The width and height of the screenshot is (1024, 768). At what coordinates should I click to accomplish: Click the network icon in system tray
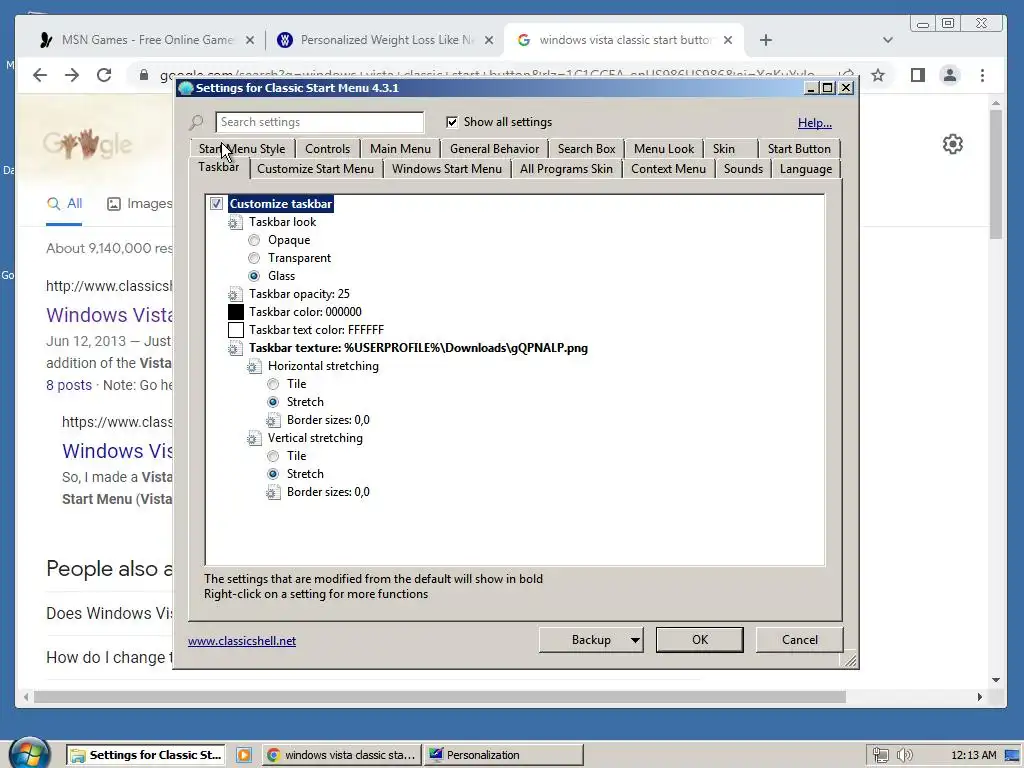(880, 756)
